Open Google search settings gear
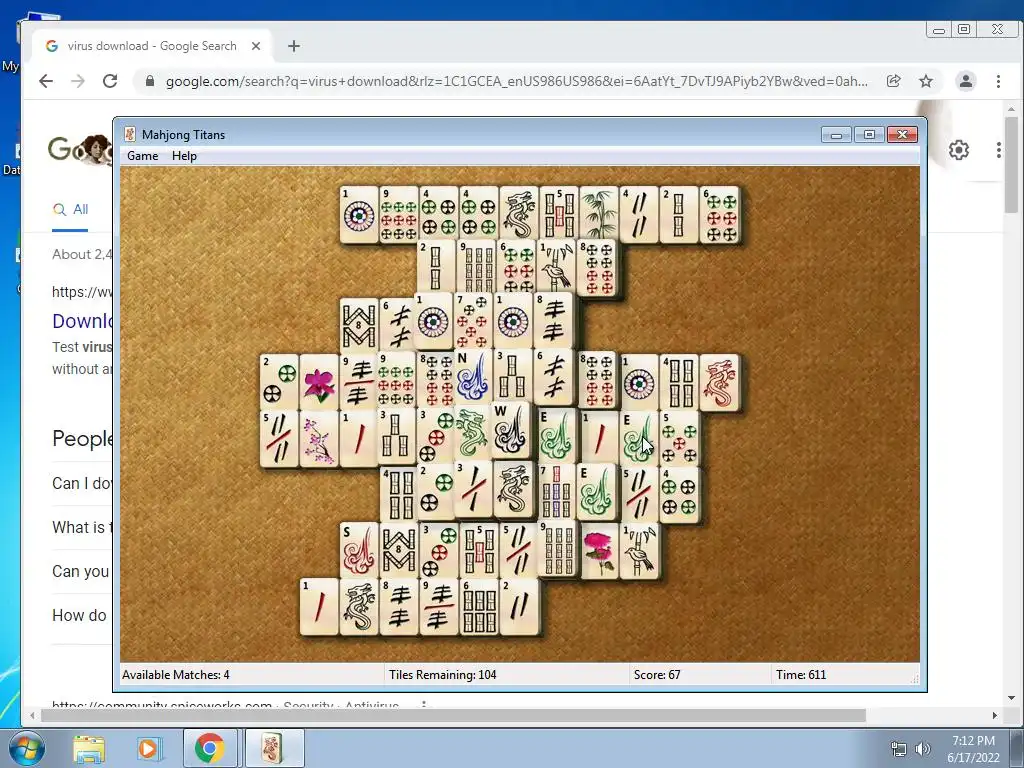 pos(959,150)
